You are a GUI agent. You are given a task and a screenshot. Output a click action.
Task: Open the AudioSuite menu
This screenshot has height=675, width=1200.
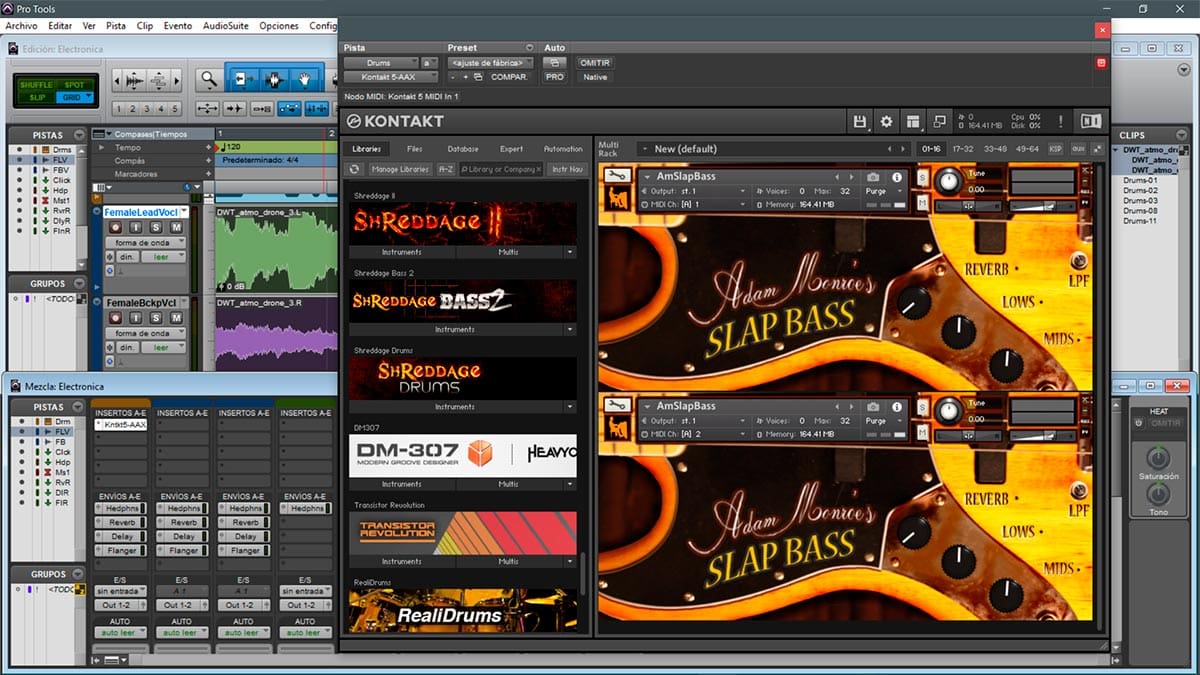(226, 25)
